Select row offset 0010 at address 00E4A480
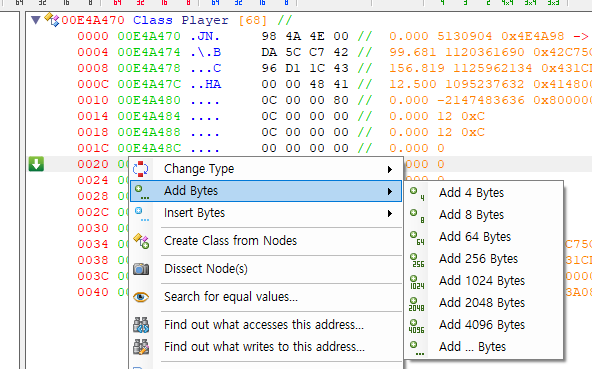This screenshot has width=592, height=369. (x=93, y=100)
